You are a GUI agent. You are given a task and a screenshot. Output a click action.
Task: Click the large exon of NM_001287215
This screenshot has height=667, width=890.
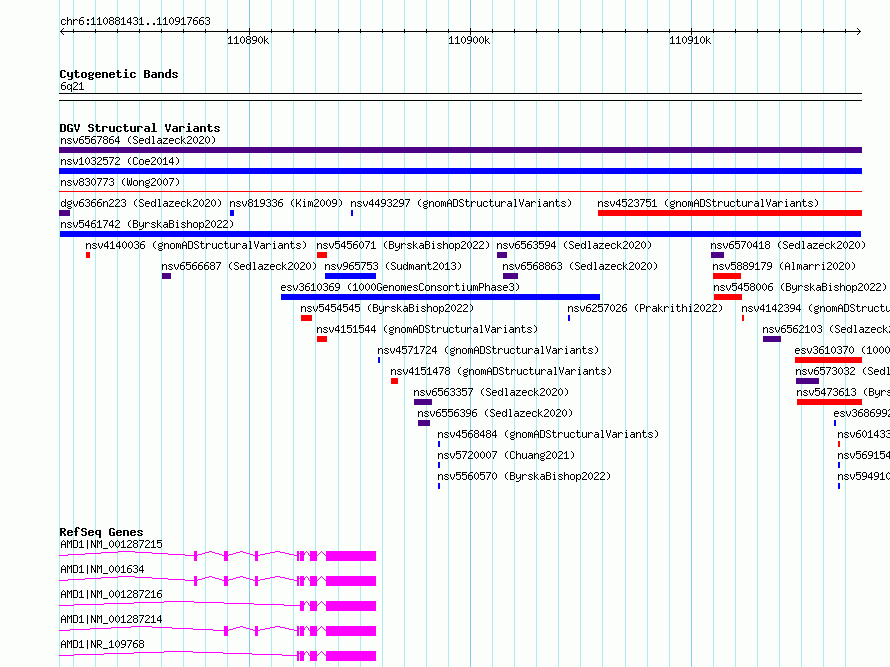(x=351, y=556)
